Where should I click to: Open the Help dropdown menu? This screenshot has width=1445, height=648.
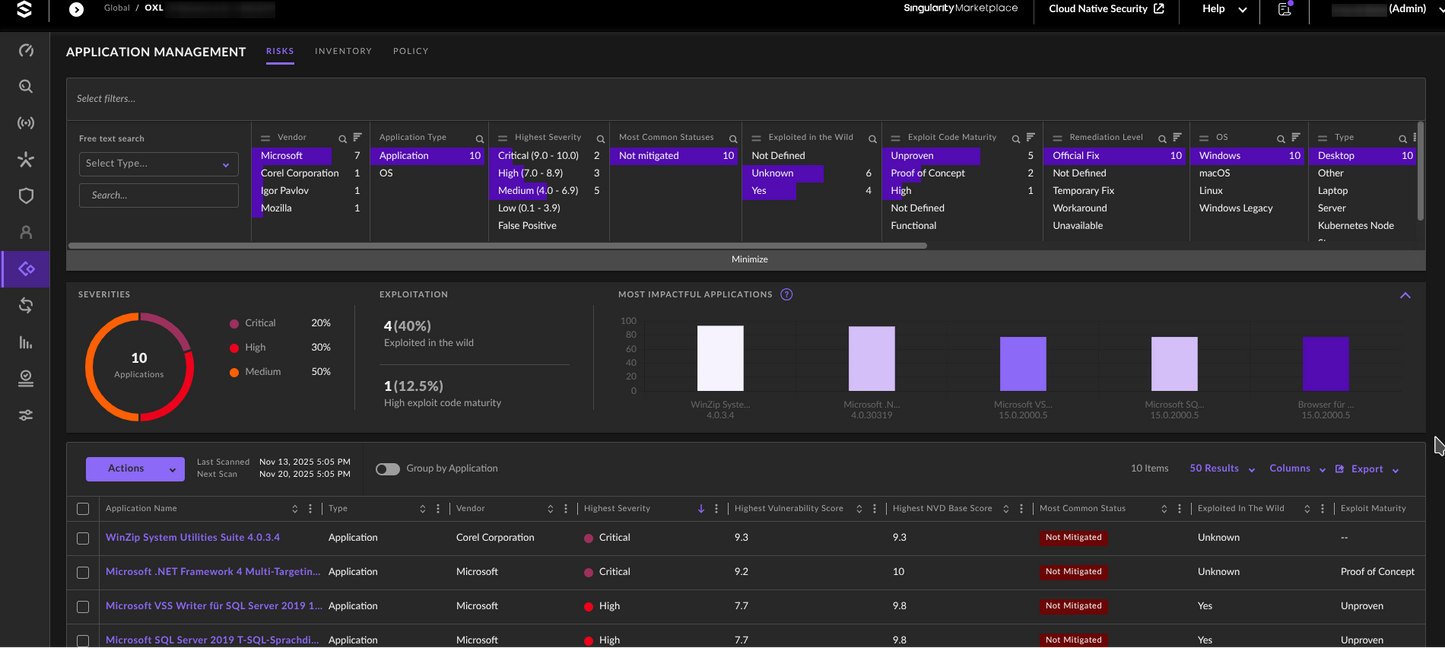(x=1222, y=9)
